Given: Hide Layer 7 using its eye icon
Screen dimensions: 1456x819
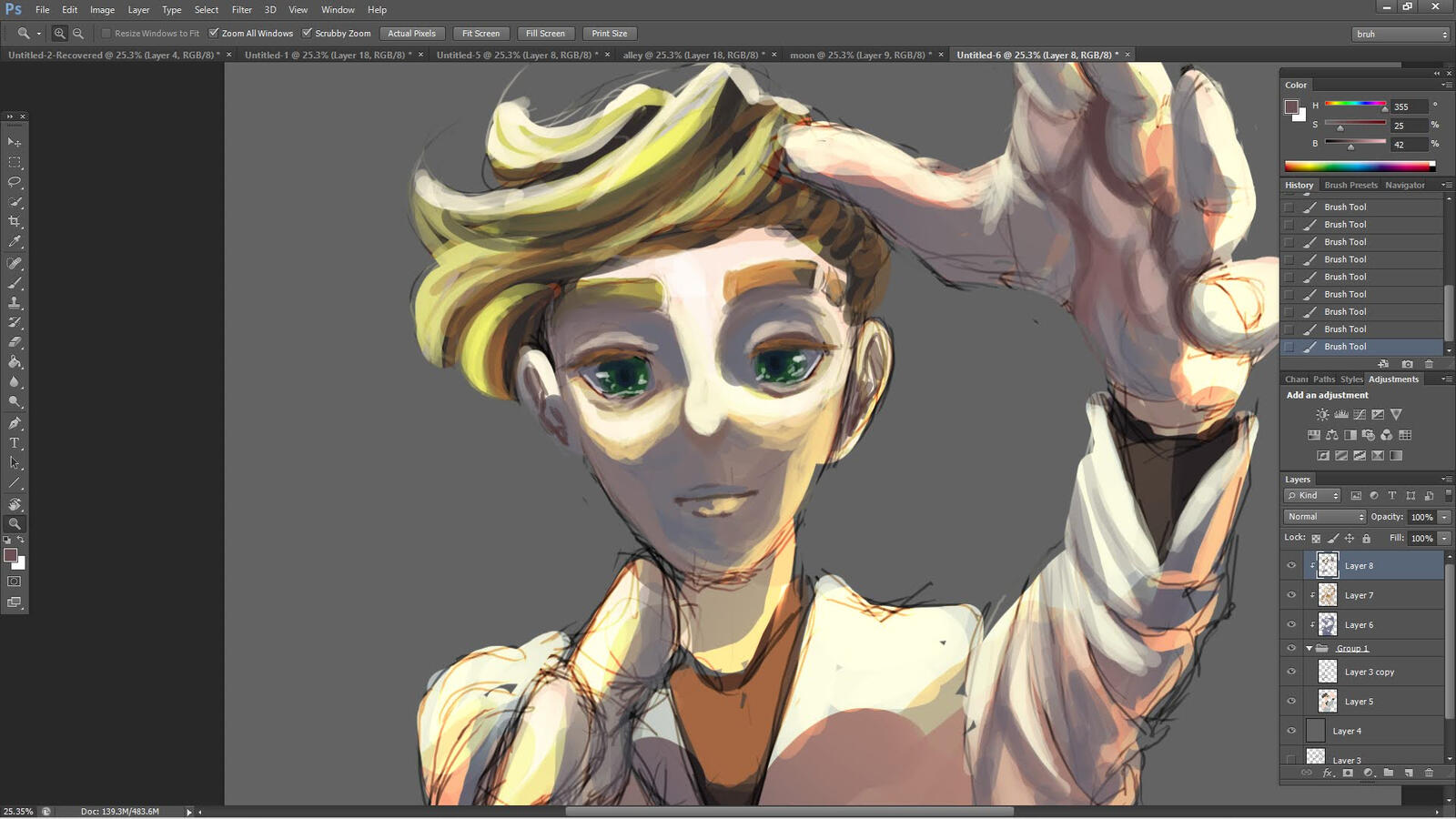Looking at the screenshot, I should click(1291, 595).
